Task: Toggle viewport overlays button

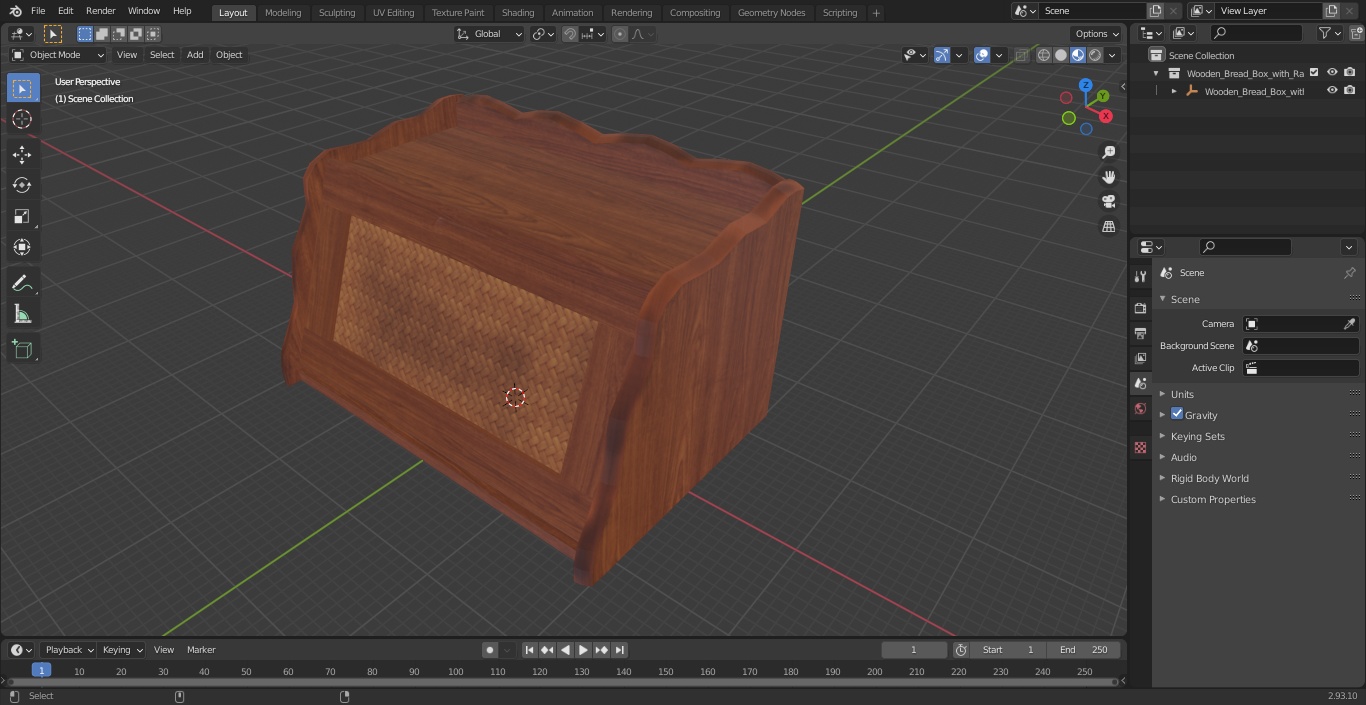Action: pos(982,55)
